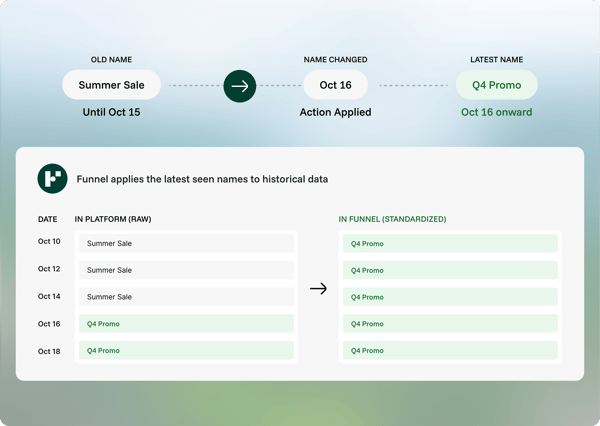Click the Oct 14 Summer Sale raw row
Viewport: 600px width, 426px height.
[186, 297]
